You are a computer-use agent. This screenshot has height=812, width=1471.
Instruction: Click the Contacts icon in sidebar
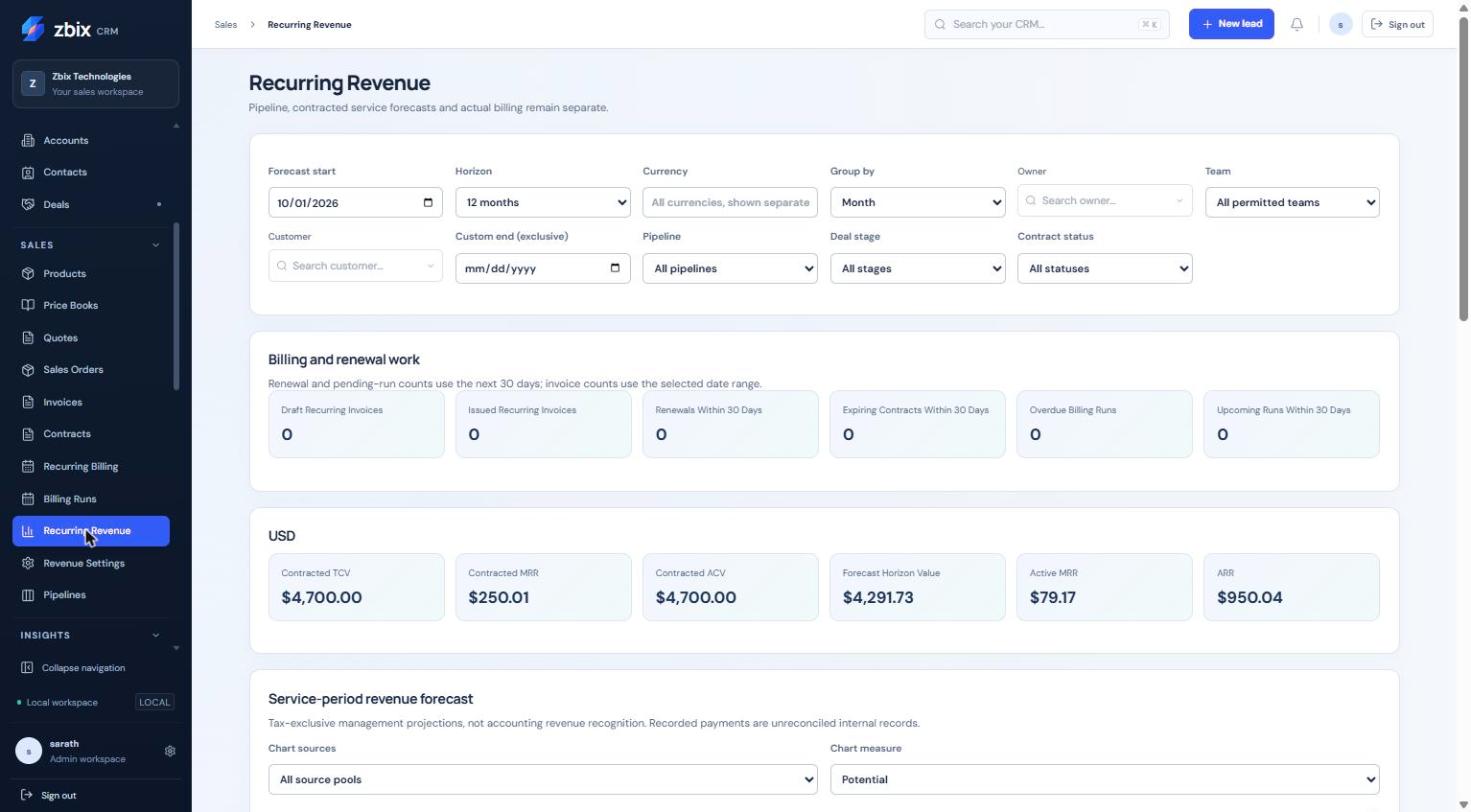(28, 172)
